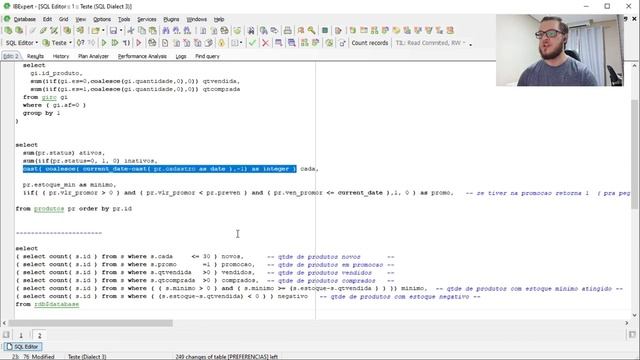Click the line 'group by 1'
This screenshot has width=640, height=360.
pyautogui.click(x=41, y=113)
